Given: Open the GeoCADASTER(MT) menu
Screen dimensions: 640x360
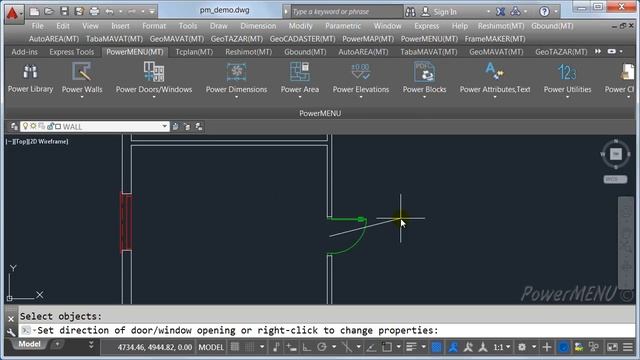Looking at the screenshot, I should coord(302,39).
